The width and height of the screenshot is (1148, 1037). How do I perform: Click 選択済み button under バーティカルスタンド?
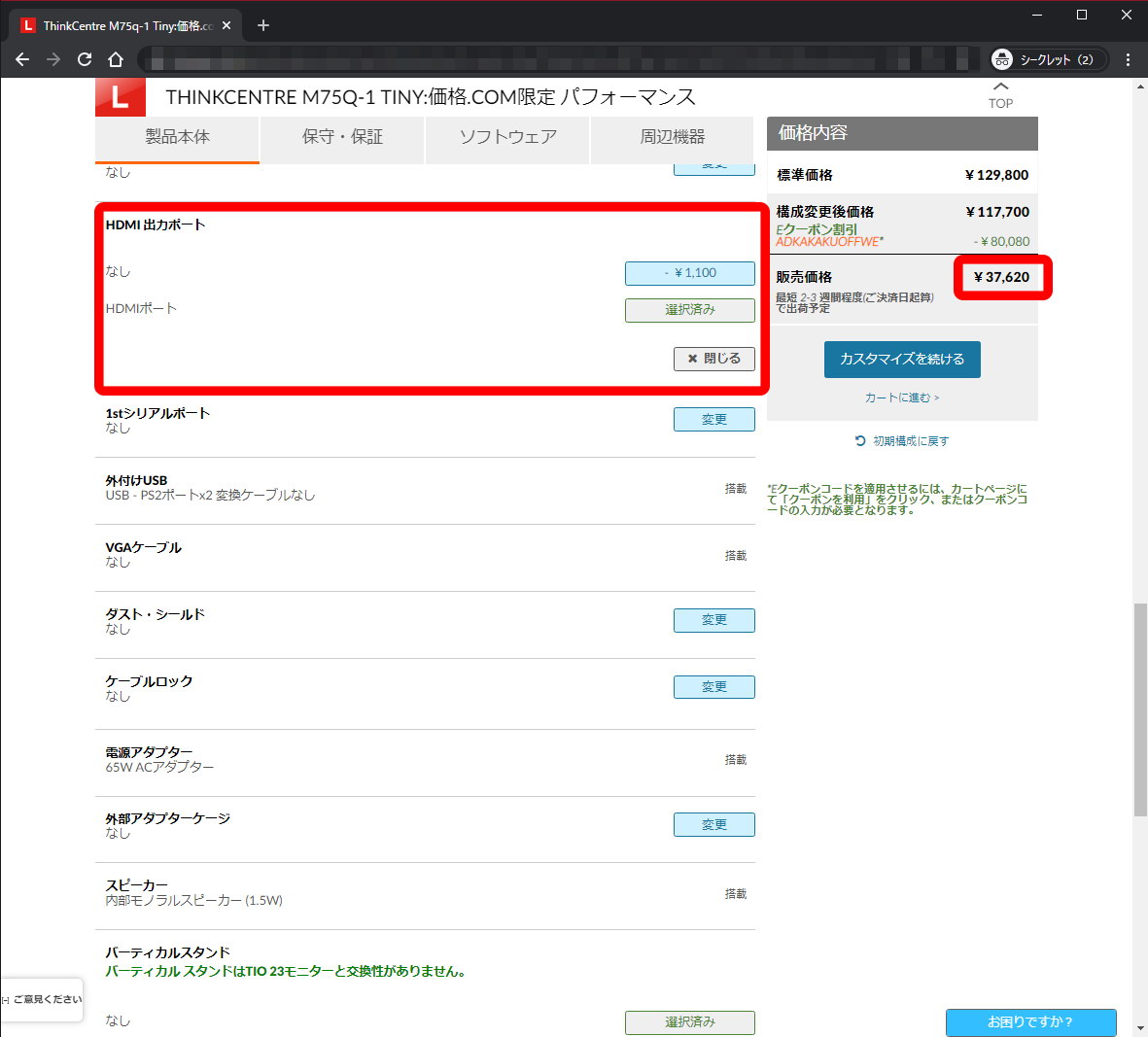pyautogui.click(x=690, y=1021)
